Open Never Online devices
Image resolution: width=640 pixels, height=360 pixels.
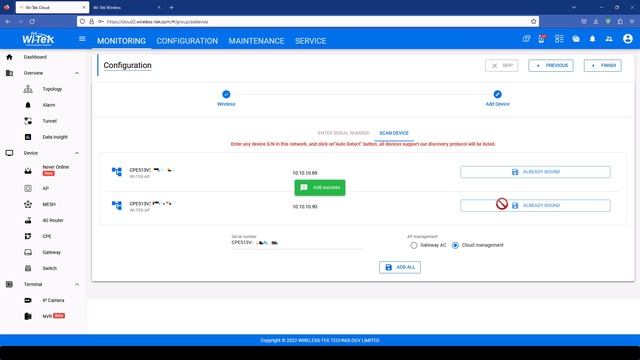click(x=56, y=167)
